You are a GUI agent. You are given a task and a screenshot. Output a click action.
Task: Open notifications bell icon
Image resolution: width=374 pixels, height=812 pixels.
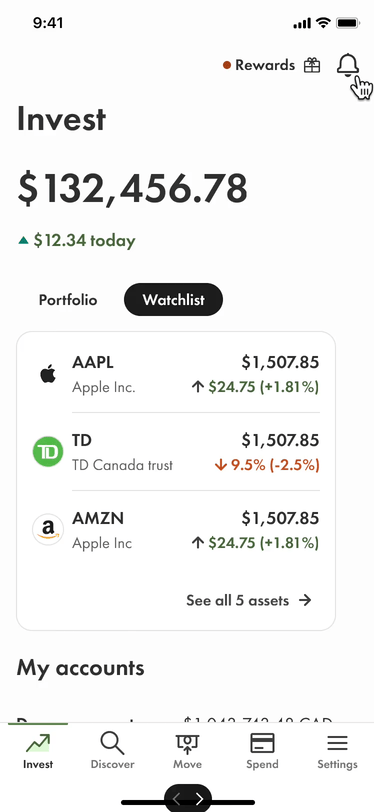tap(348, 65)
